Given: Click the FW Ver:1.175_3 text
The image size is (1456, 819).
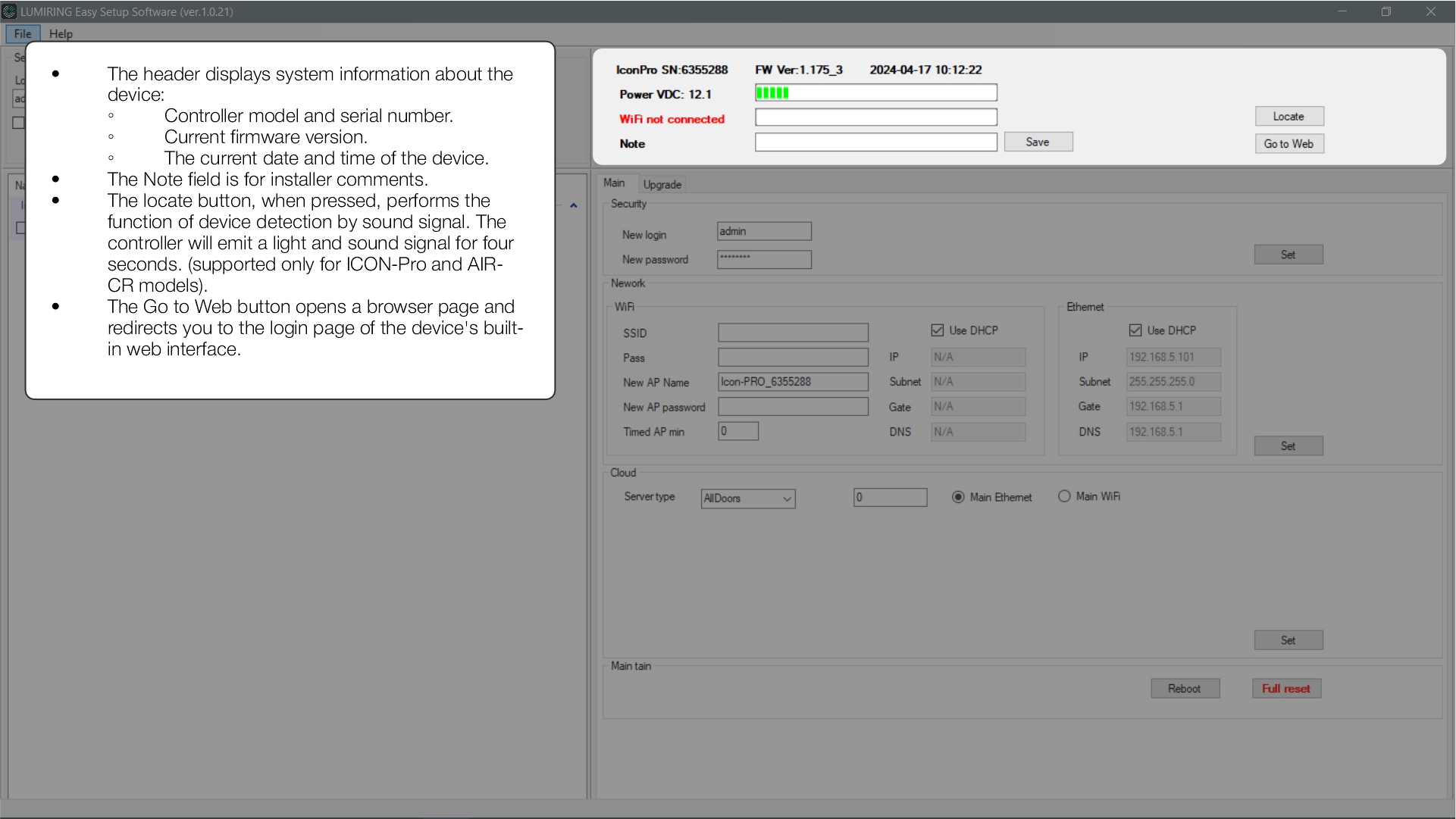Looking at the screenshot, I should point(798,70).
